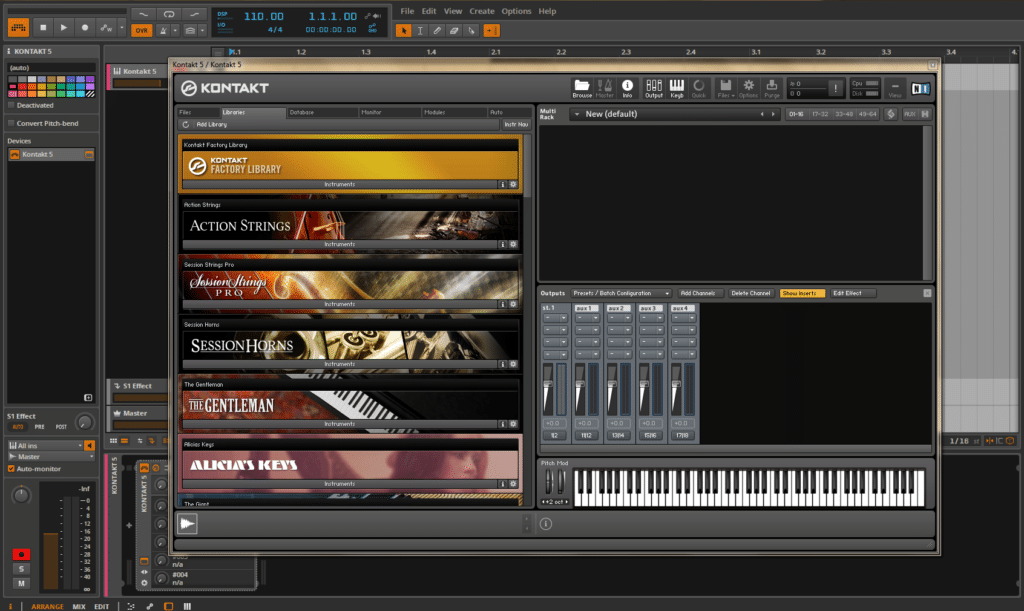Select the eraser tool

click(x=455, y=30)
